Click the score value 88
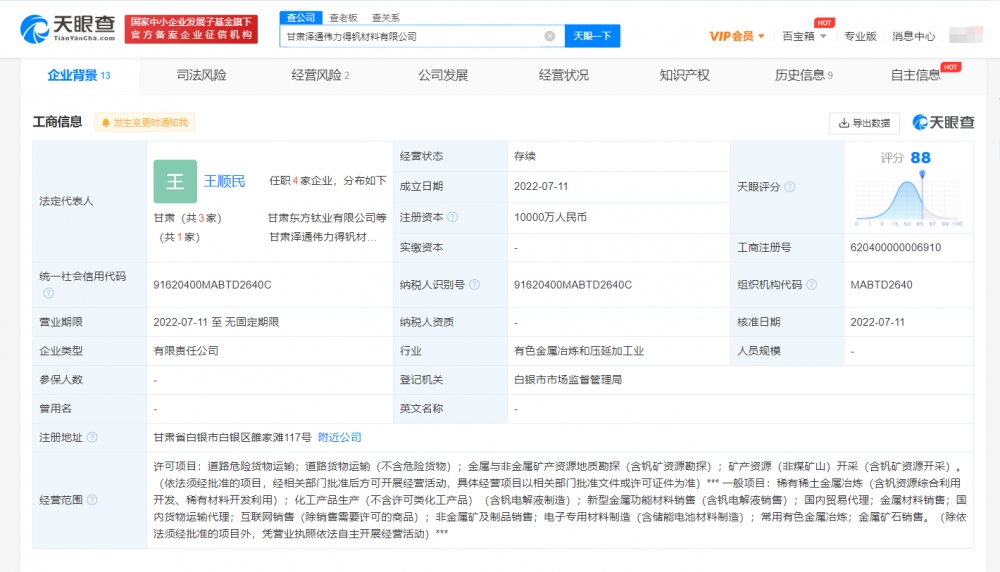 point(920,158)
